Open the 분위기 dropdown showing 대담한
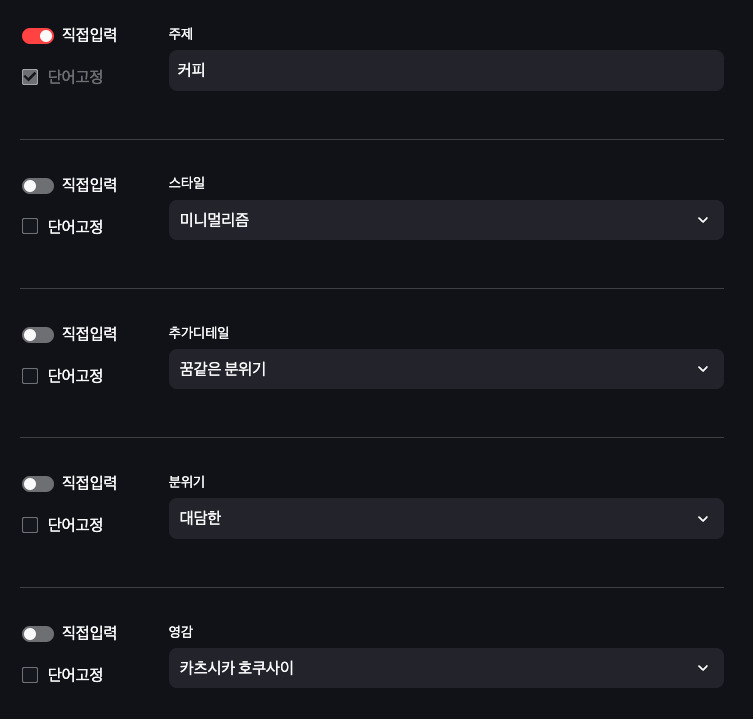 coord(430,518)
